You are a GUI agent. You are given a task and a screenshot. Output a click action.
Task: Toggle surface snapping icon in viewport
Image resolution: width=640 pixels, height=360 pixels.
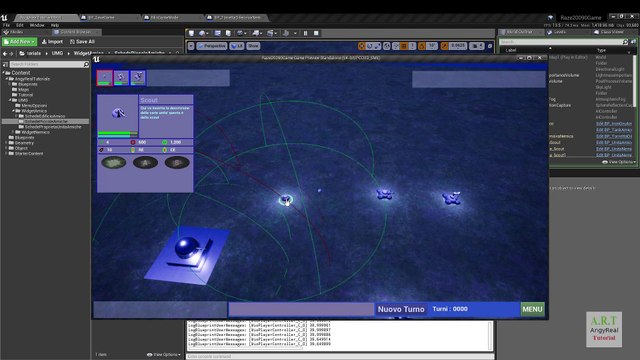tap(396, 46)
